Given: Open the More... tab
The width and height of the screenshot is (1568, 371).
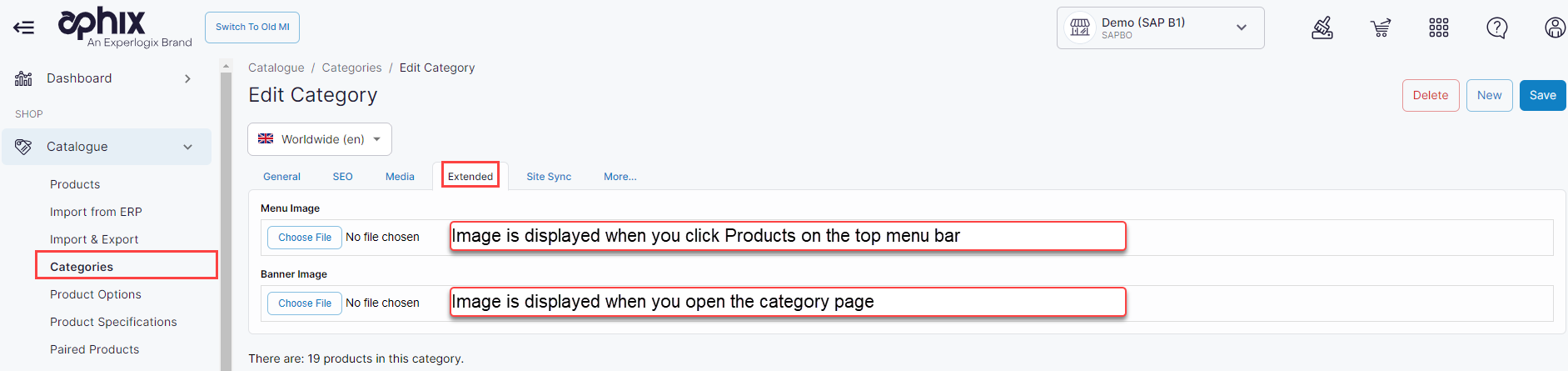Looking at the screenshot, I should click(x=620, y=177).
